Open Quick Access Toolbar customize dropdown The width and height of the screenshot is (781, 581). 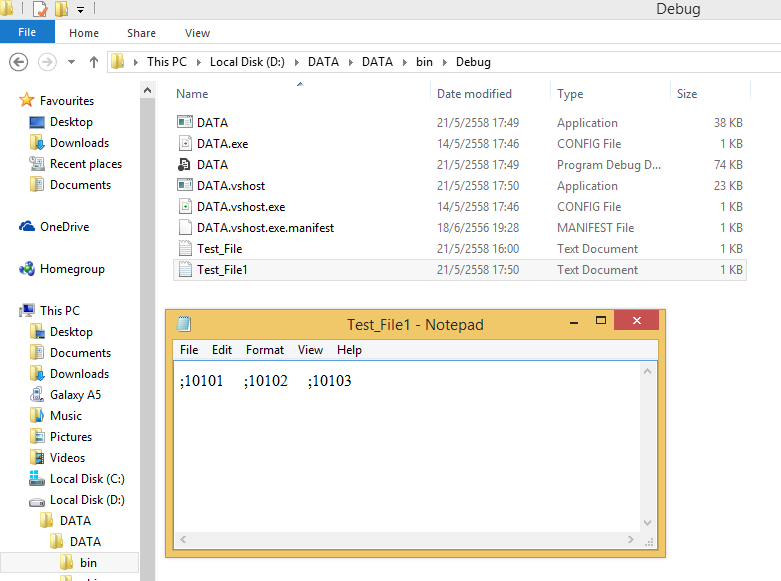point(81,9)
